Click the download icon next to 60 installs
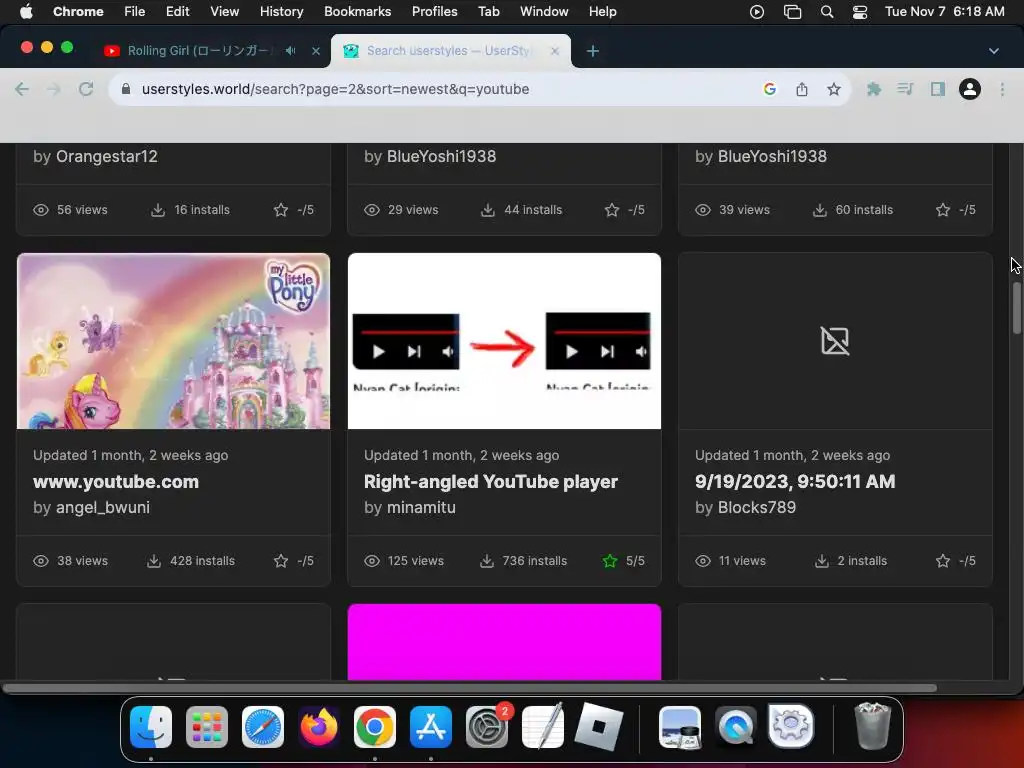1024x768 pixels. point(820,210)
